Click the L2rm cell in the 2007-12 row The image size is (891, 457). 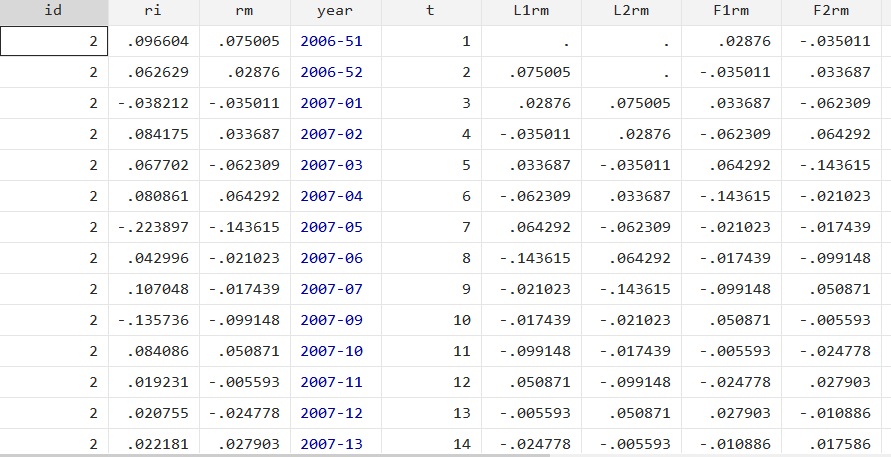click(631, 413)
